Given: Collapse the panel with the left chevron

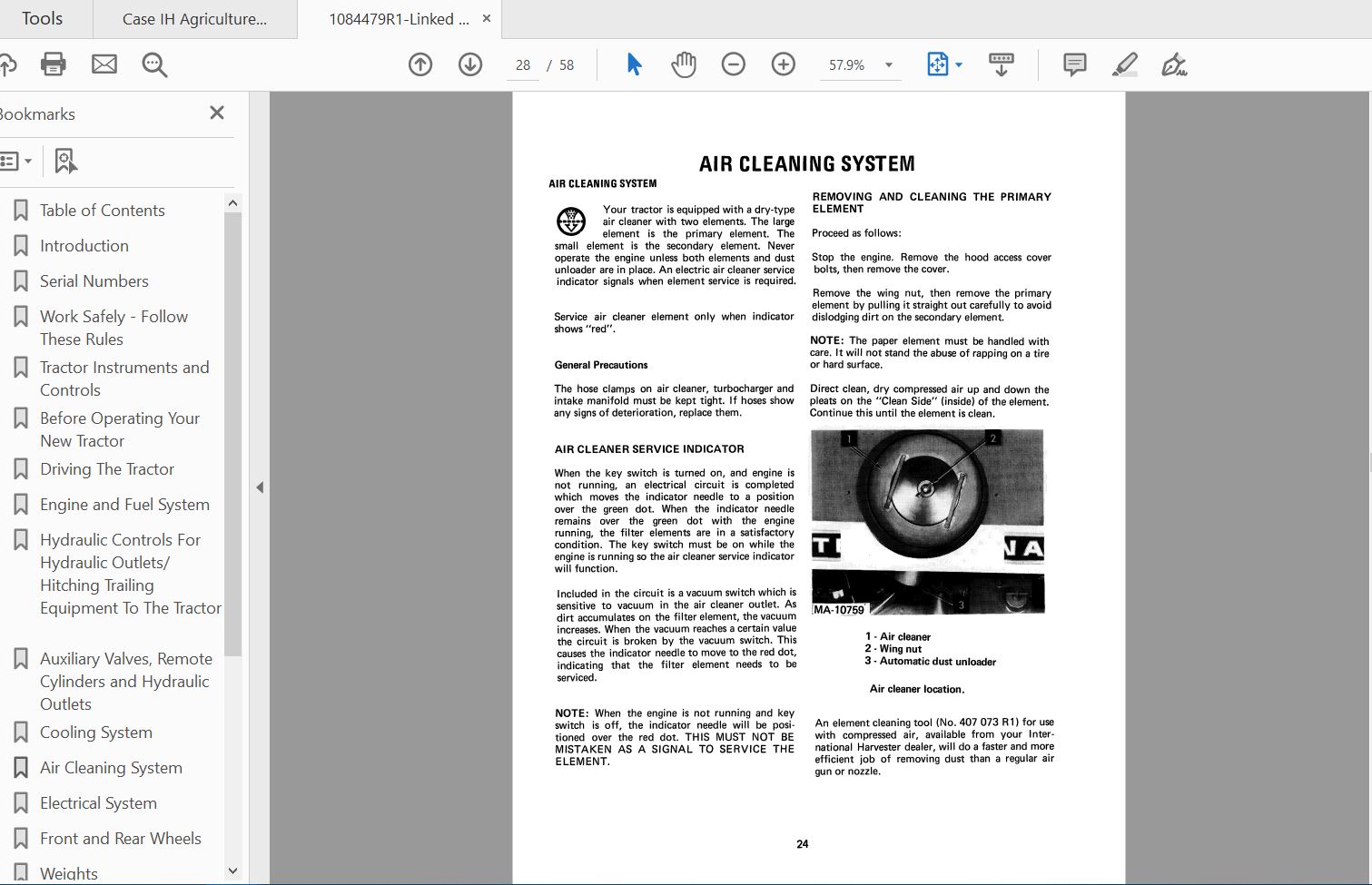Looking at the screenshot, I should point(261,487).
